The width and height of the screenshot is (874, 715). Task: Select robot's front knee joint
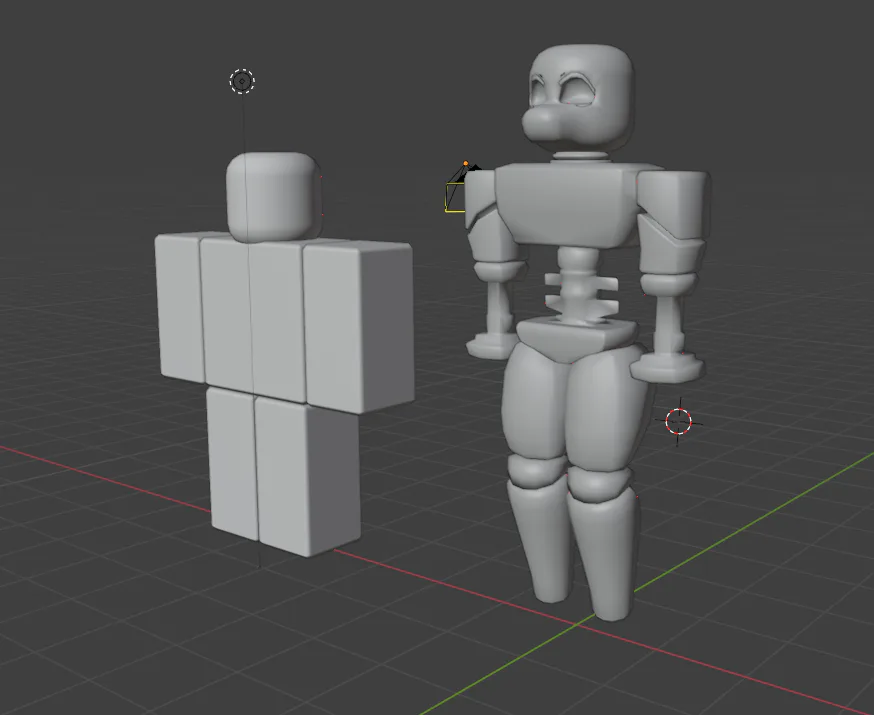tap(599, 485)
